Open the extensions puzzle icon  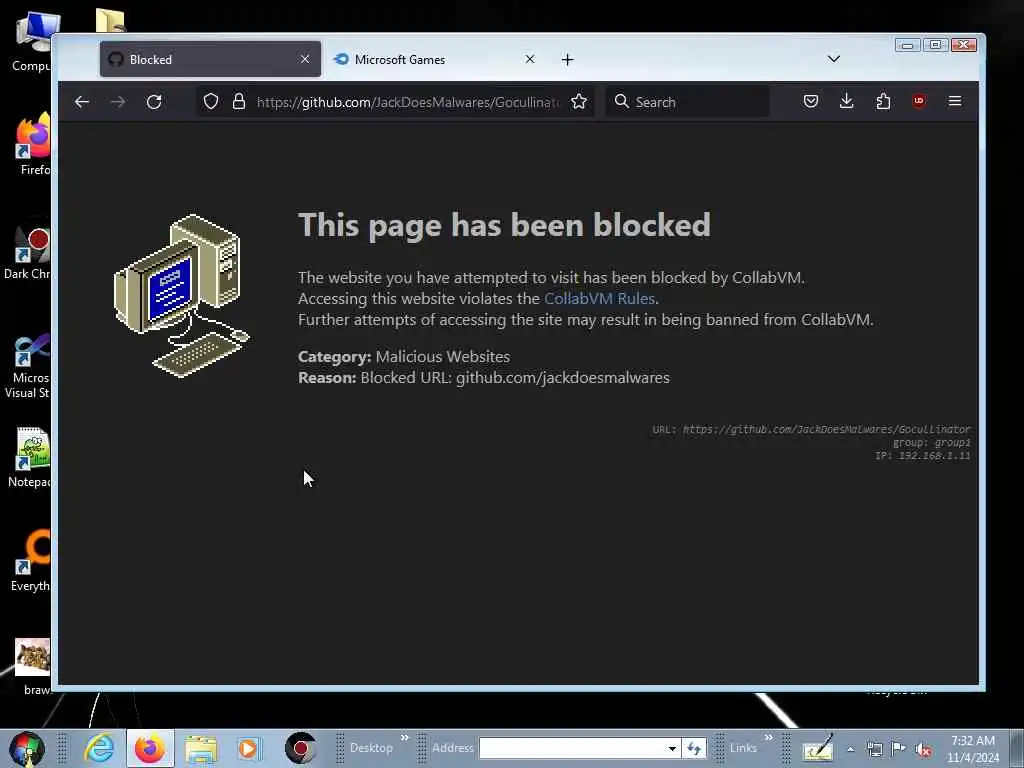(x=883, y=101)
